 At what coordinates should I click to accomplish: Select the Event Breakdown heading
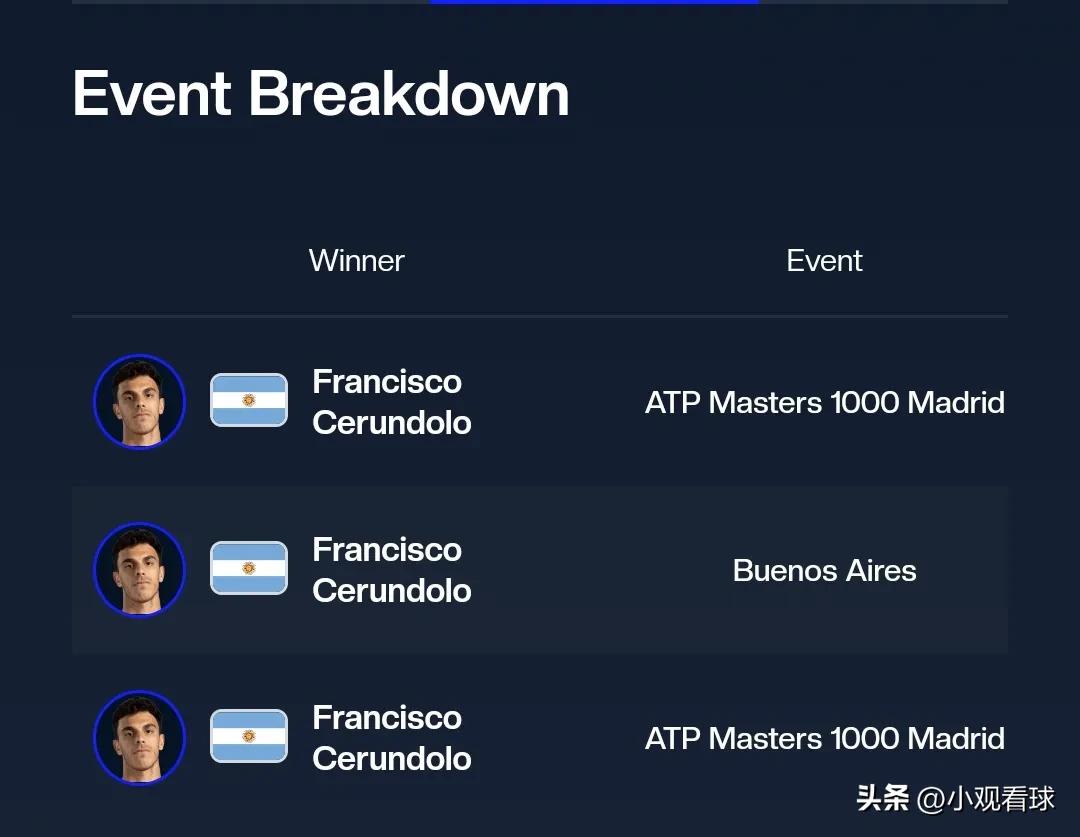[x=321, y=94]
